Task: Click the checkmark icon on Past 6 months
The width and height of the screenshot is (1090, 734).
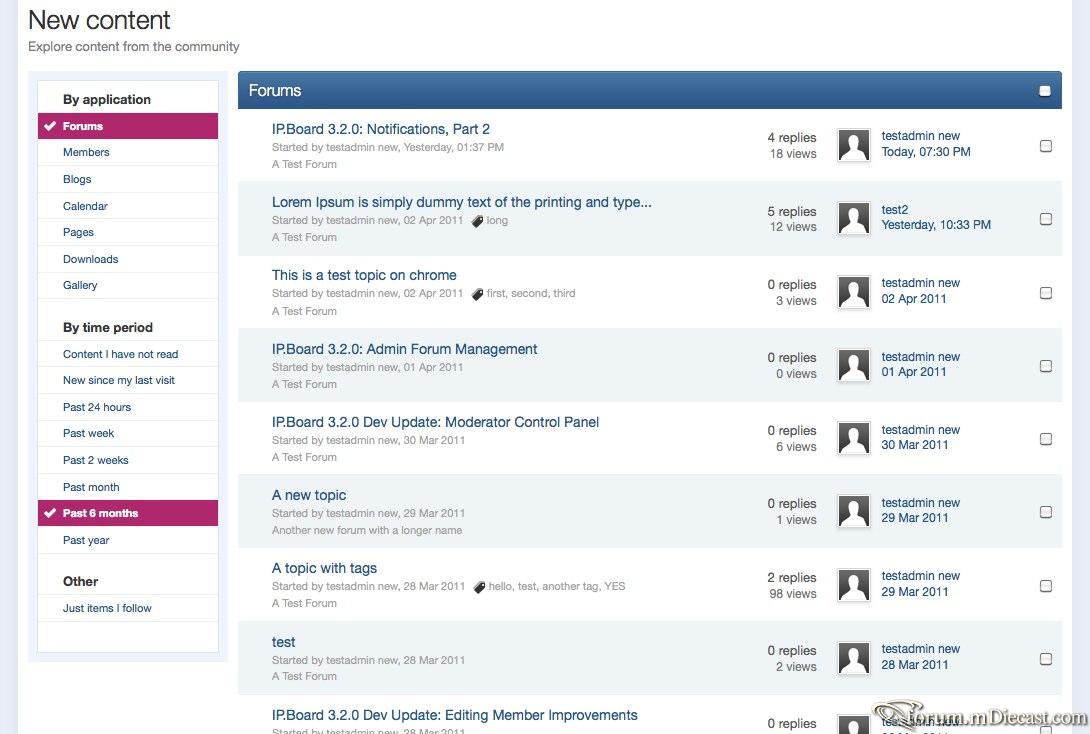Action: 50,513
